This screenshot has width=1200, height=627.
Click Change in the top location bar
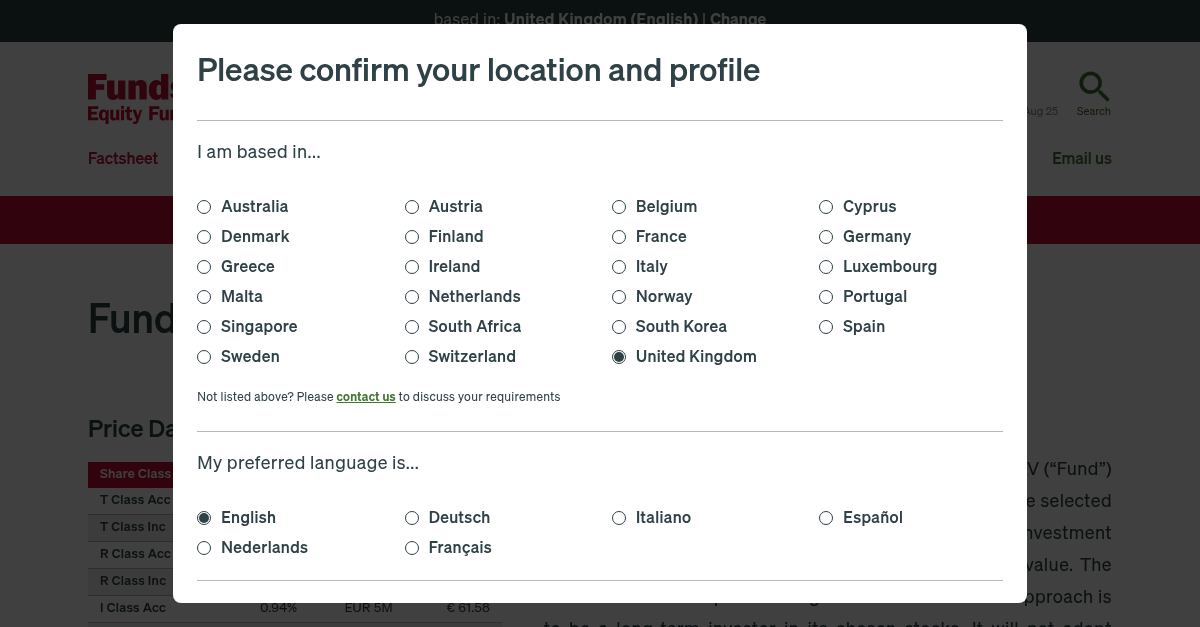[738, 18]
